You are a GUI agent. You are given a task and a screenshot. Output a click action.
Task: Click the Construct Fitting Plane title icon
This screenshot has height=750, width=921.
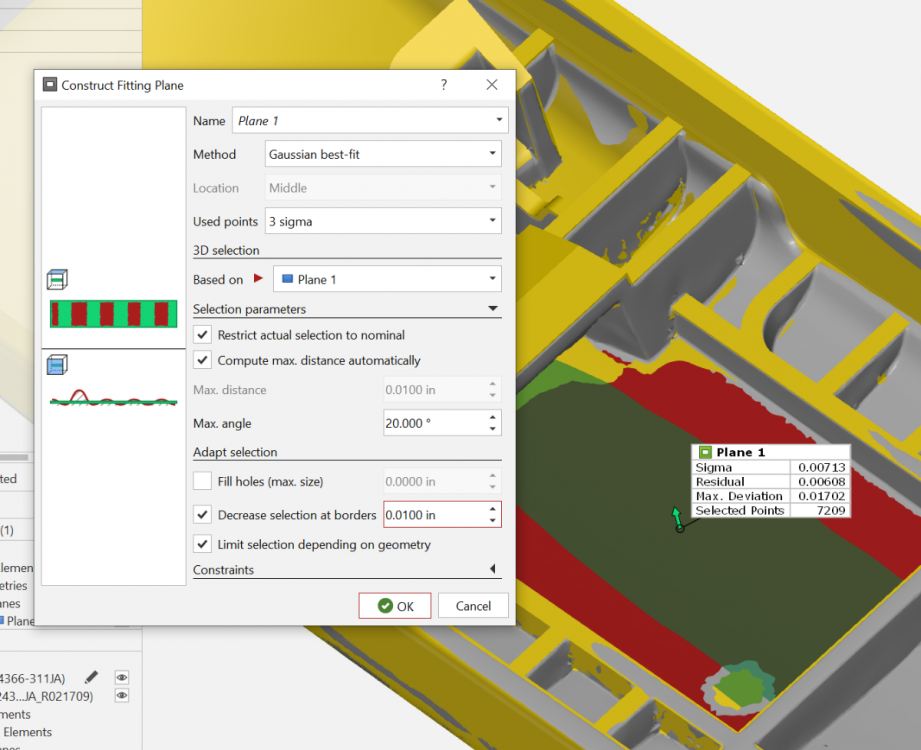[x=50, y=85]
